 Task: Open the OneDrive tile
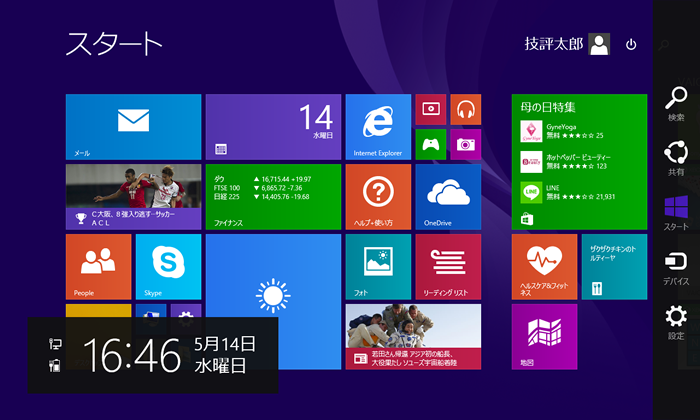[448, 197]
